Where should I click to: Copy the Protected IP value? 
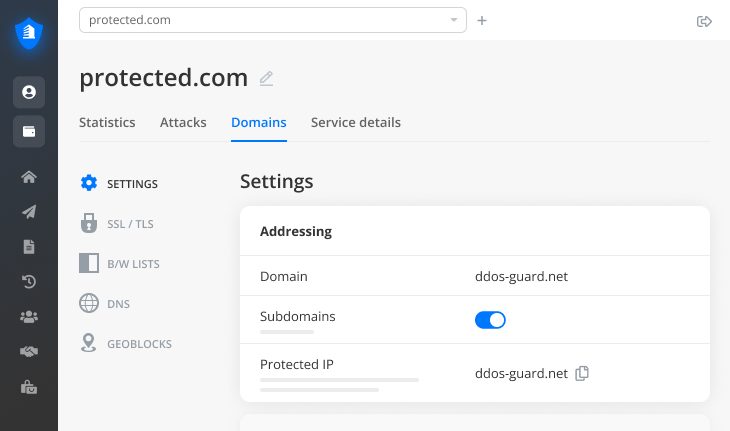coord(583,373)
